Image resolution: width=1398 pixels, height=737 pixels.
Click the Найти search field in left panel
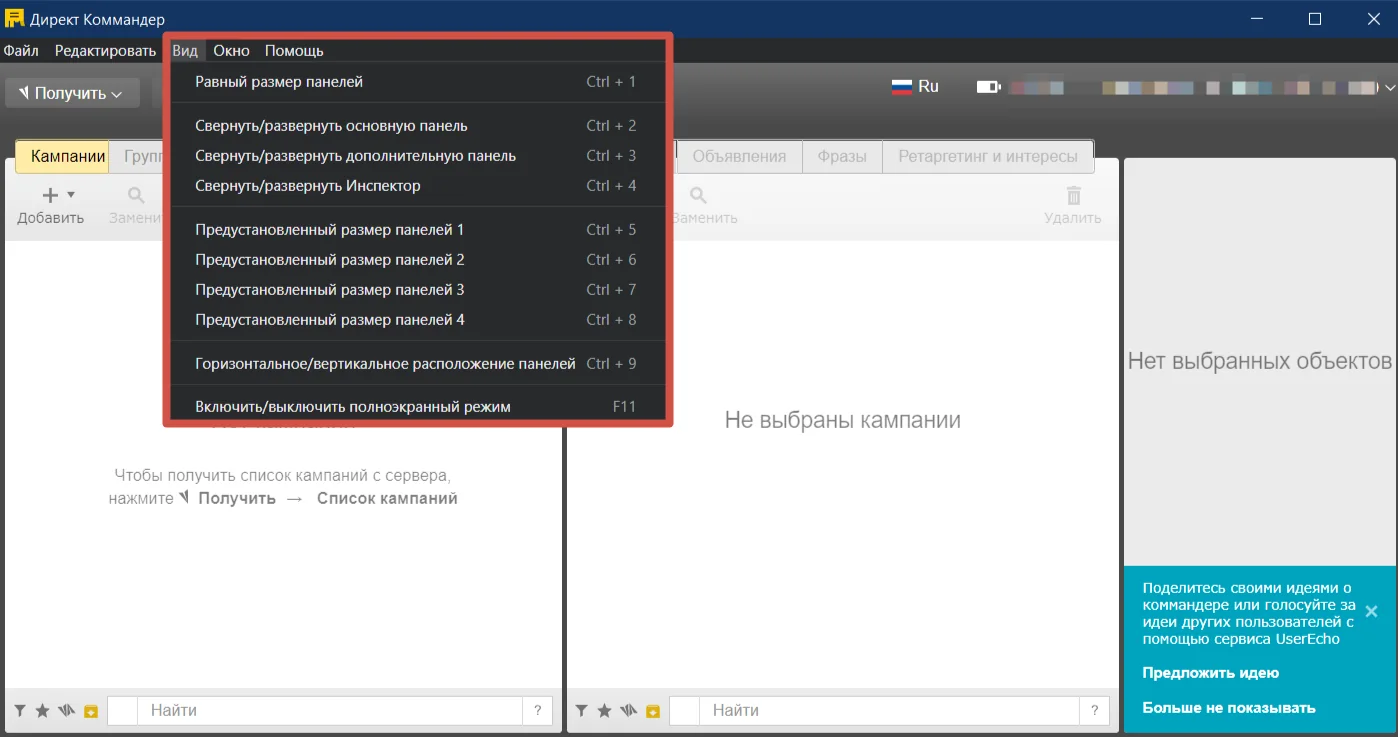330,711
